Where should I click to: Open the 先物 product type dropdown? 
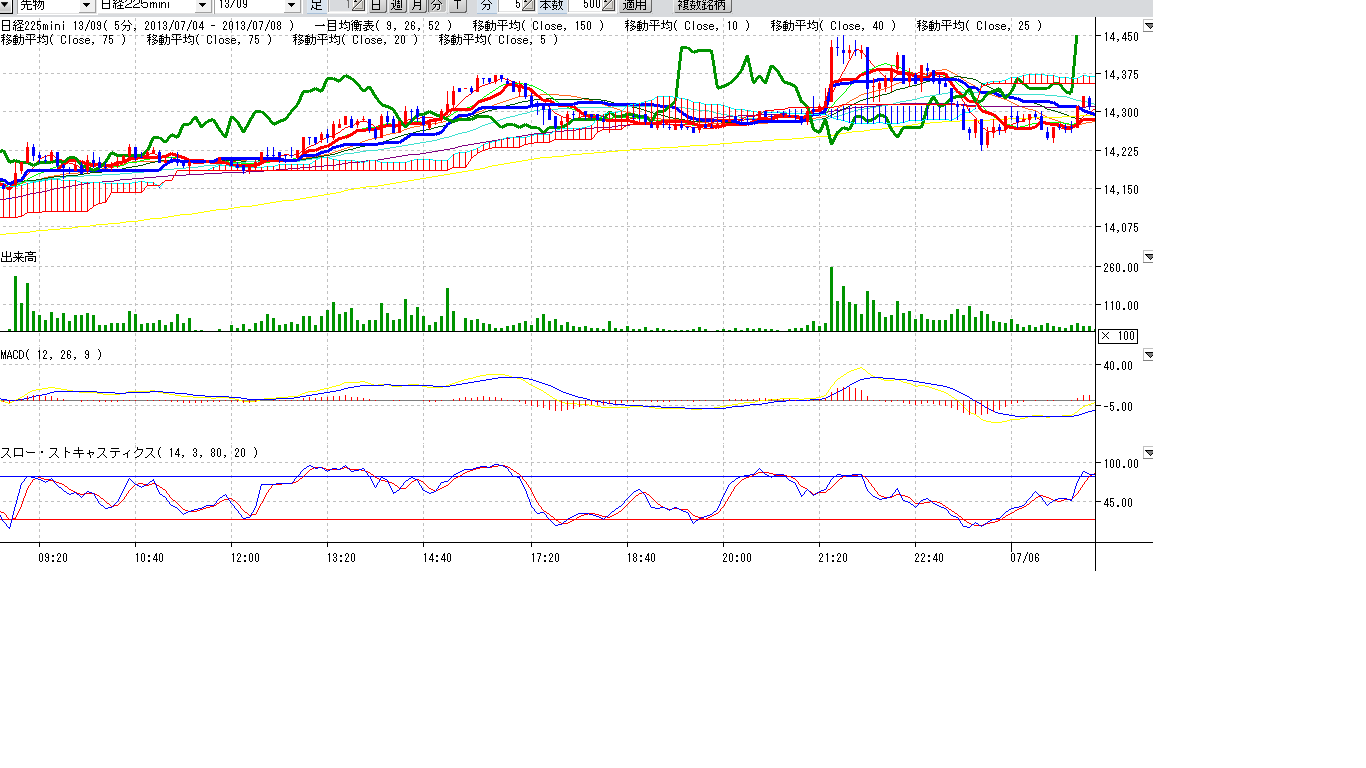(x=86, y=5)
